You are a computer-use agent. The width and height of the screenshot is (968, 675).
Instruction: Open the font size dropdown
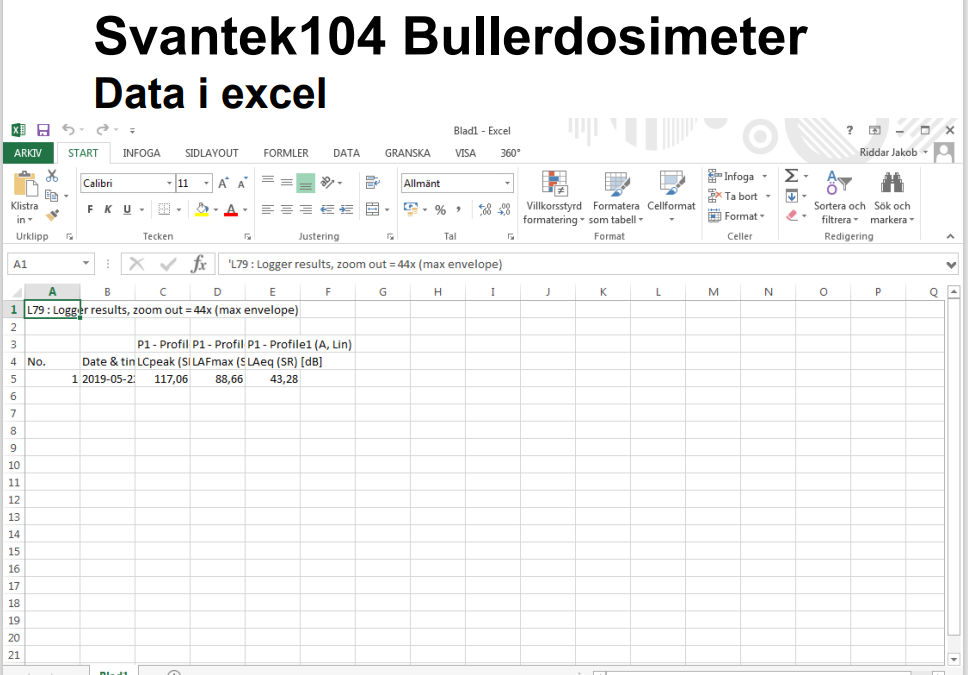[206, 183]
